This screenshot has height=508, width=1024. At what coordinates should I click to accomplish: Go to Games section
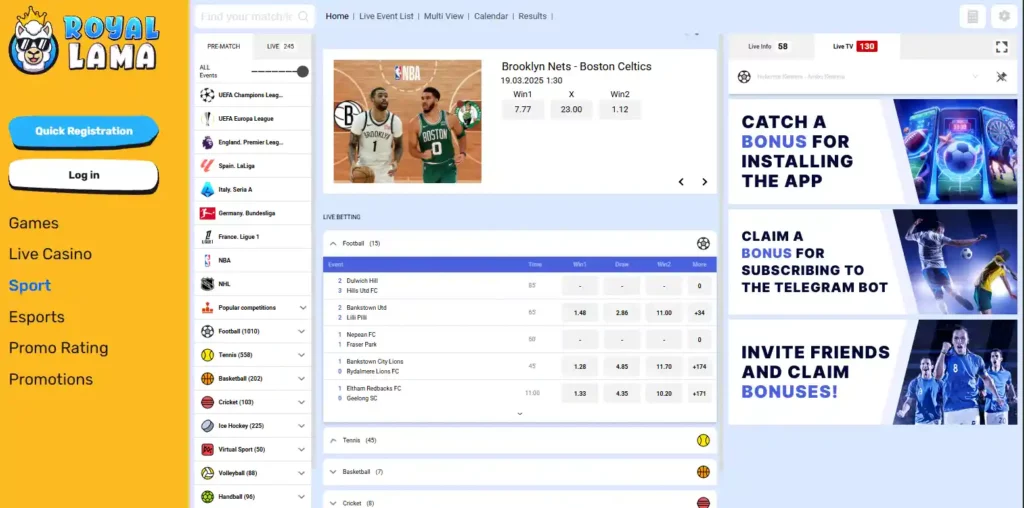click(x=33, y=223)
